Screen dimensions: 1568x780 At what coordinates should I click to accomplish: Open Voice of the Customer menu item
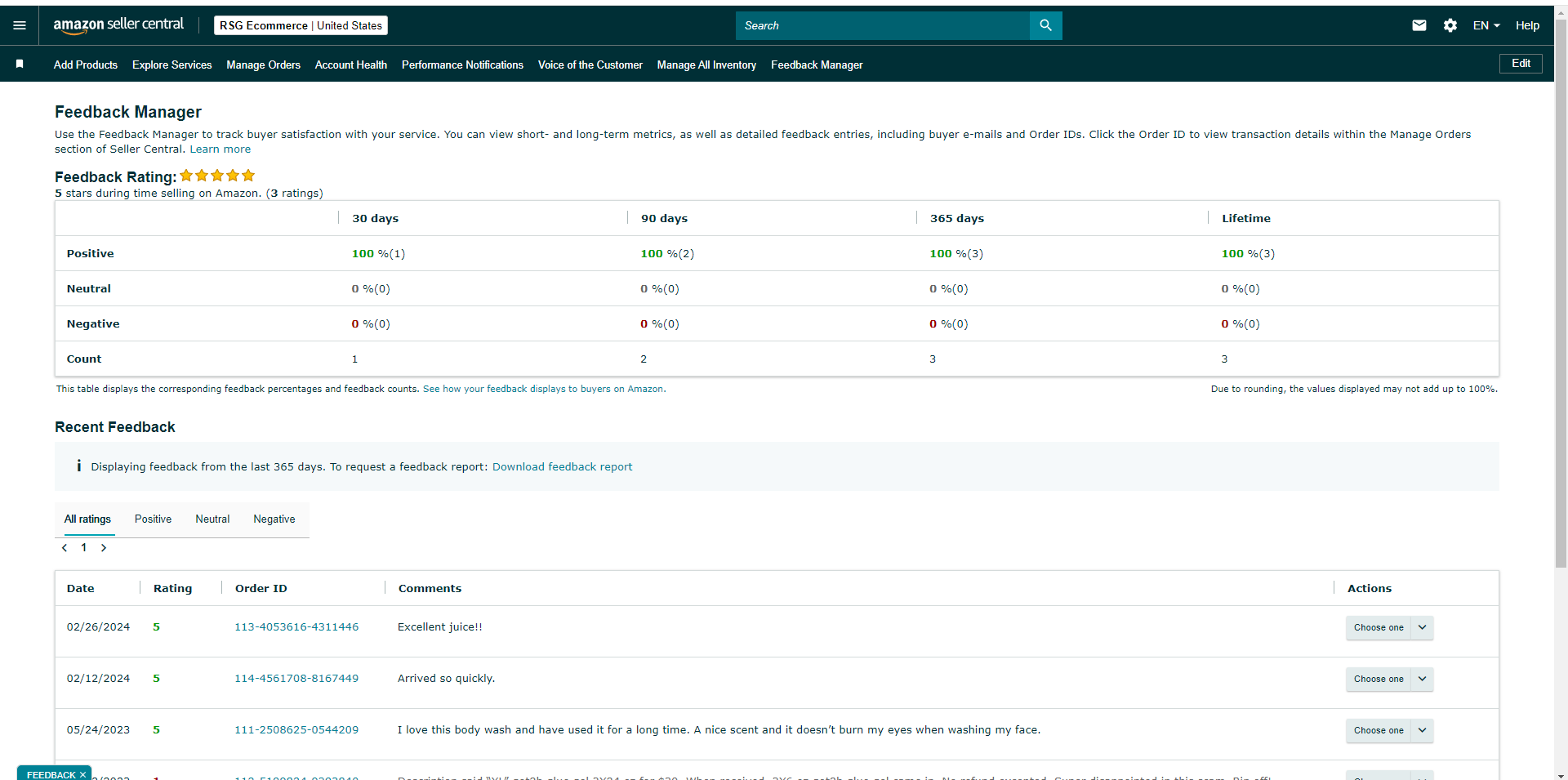point(590,65)
